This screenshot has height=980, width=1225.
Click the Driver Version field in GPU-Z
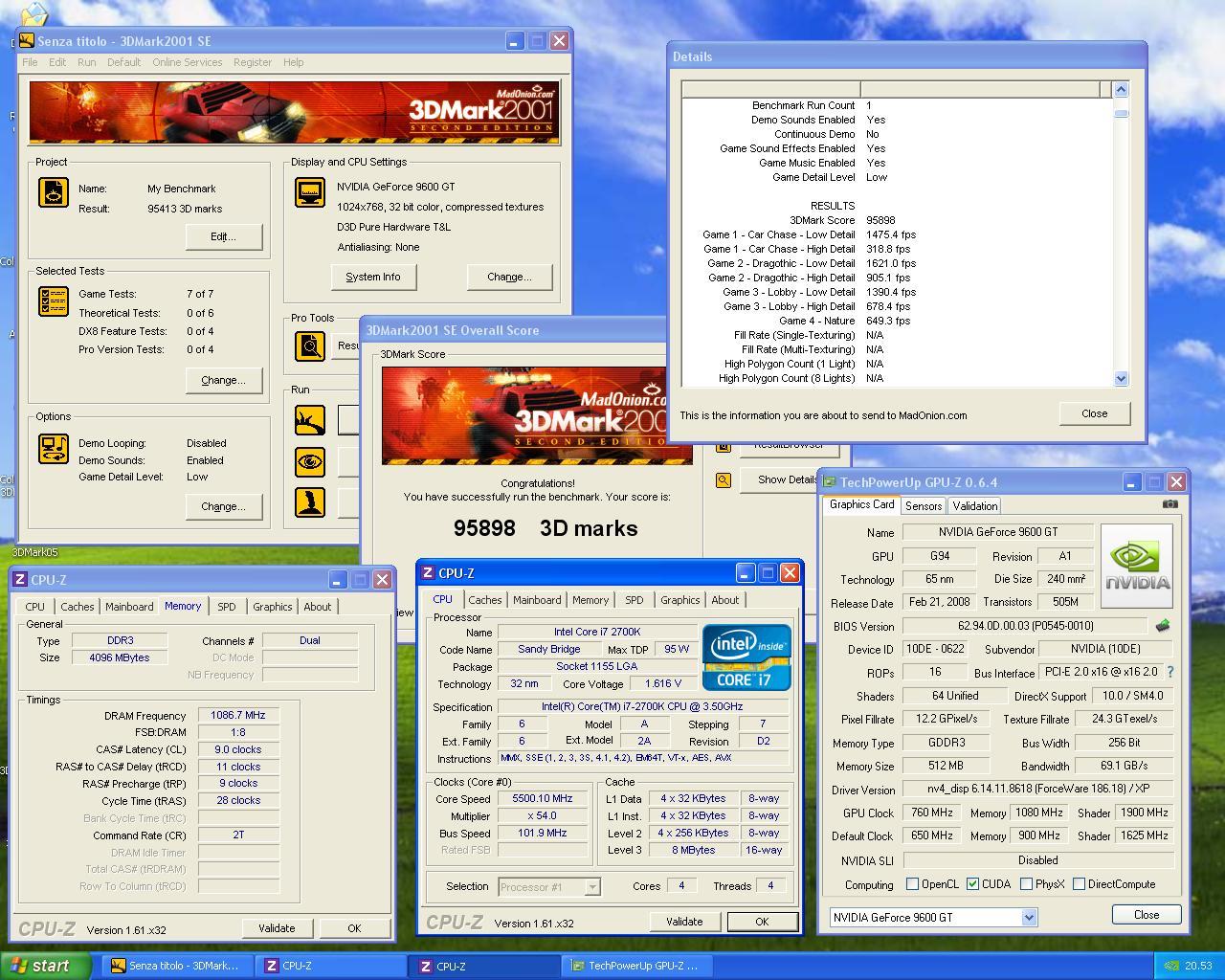pos(1038,790)
